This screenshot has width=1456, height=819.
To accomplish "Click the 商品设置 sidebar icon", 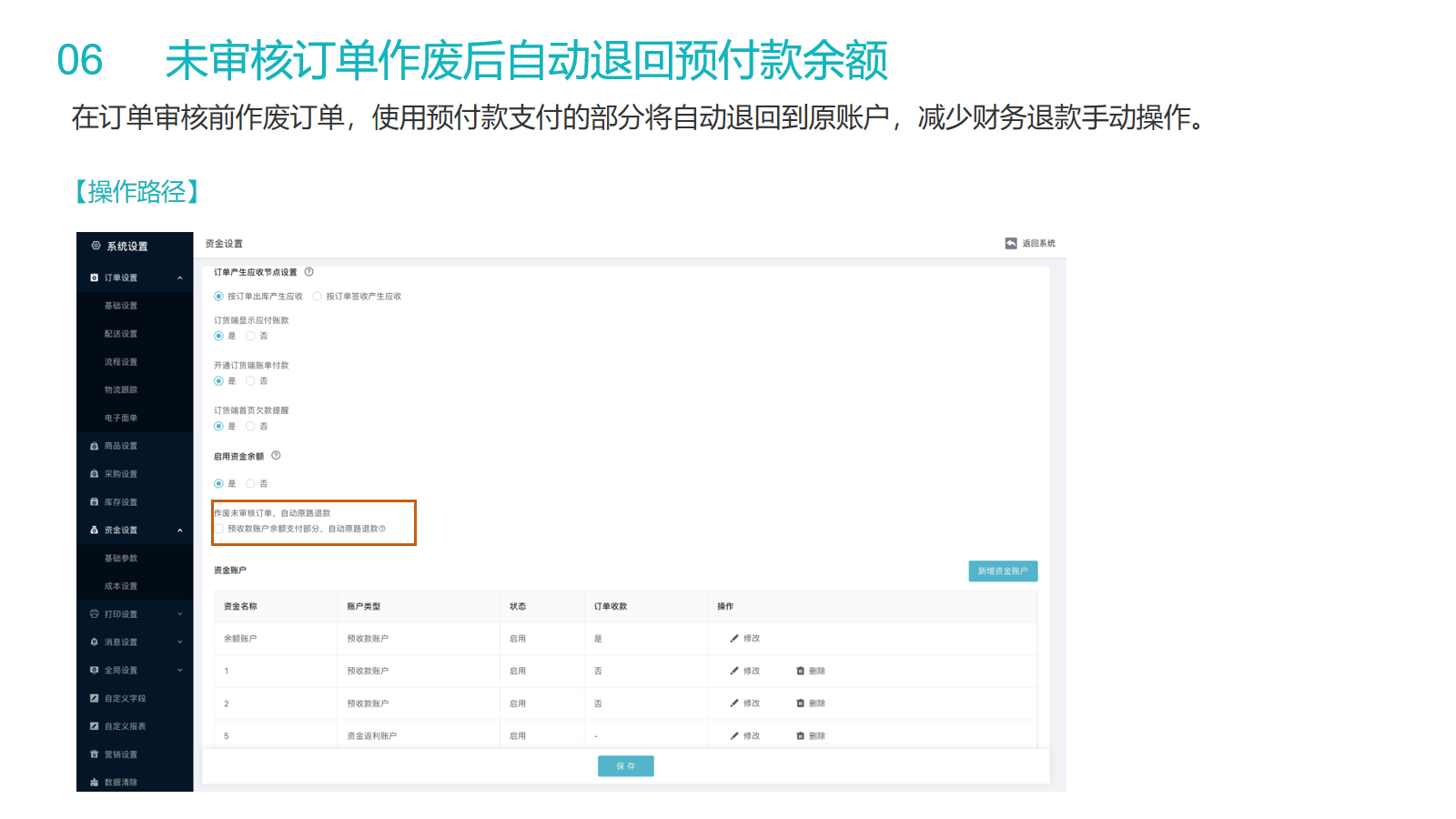I will [x=95, y=446].
